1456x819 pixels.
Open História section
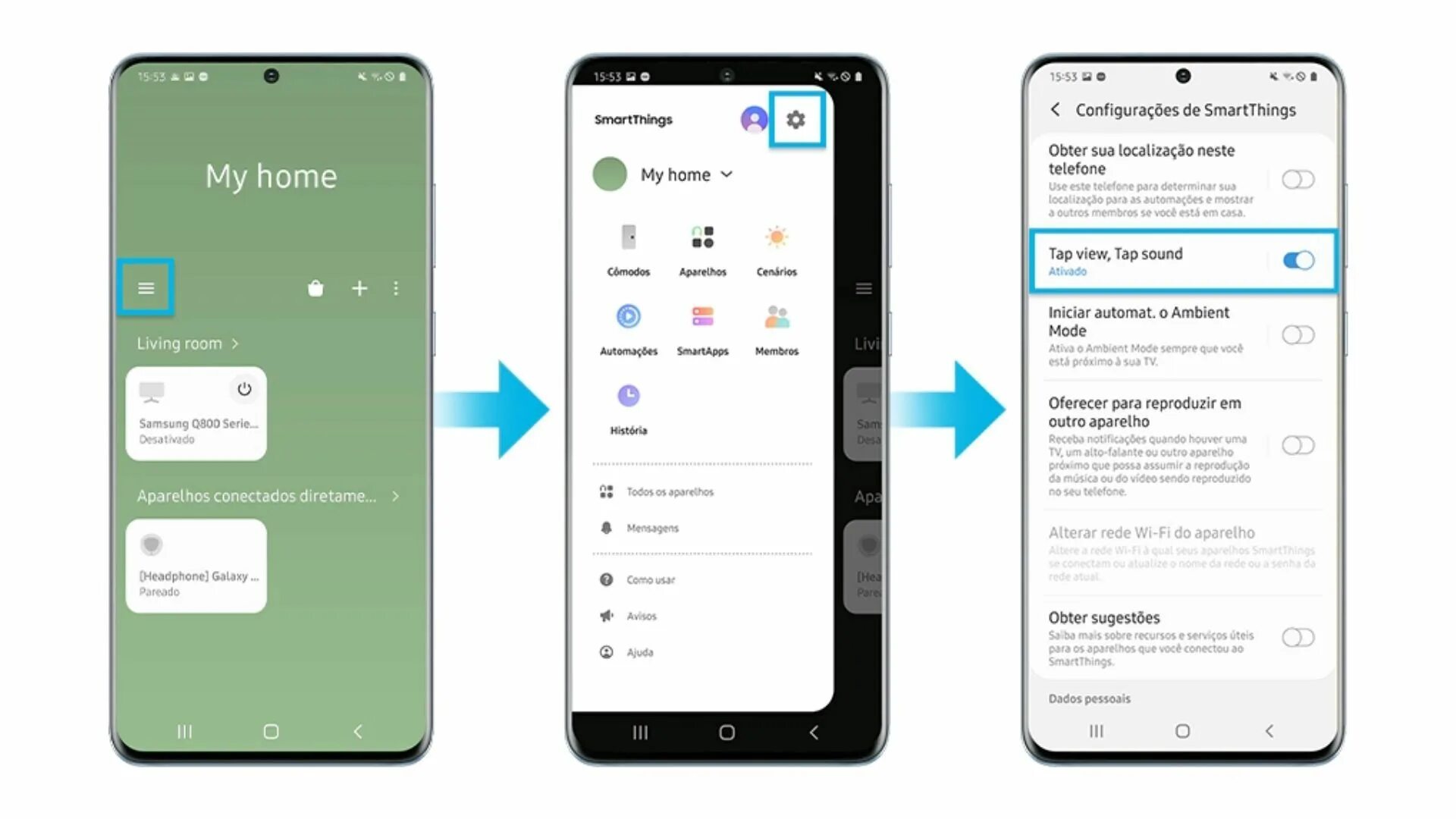[627, 408]
